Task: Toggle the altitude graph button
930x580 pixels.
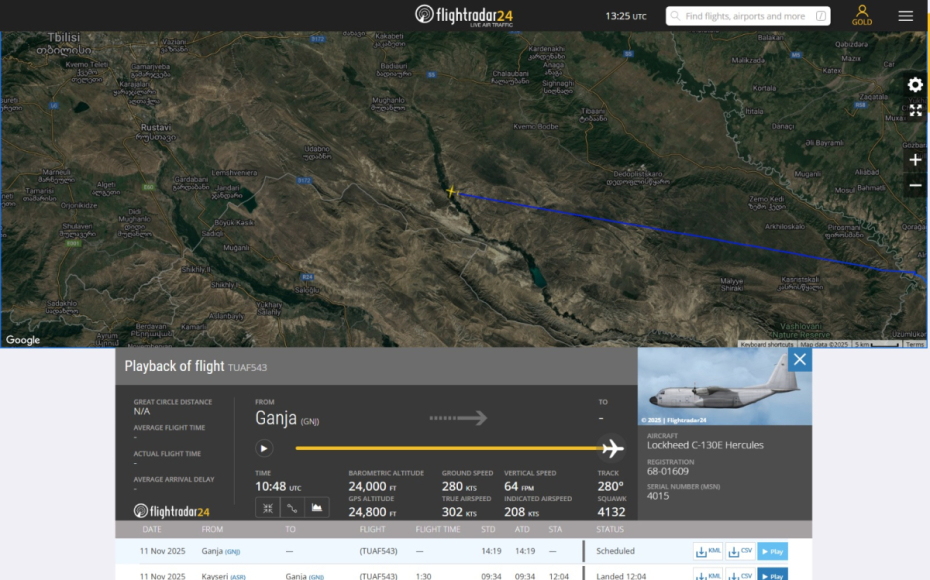Action: click(x=317, y=508)
